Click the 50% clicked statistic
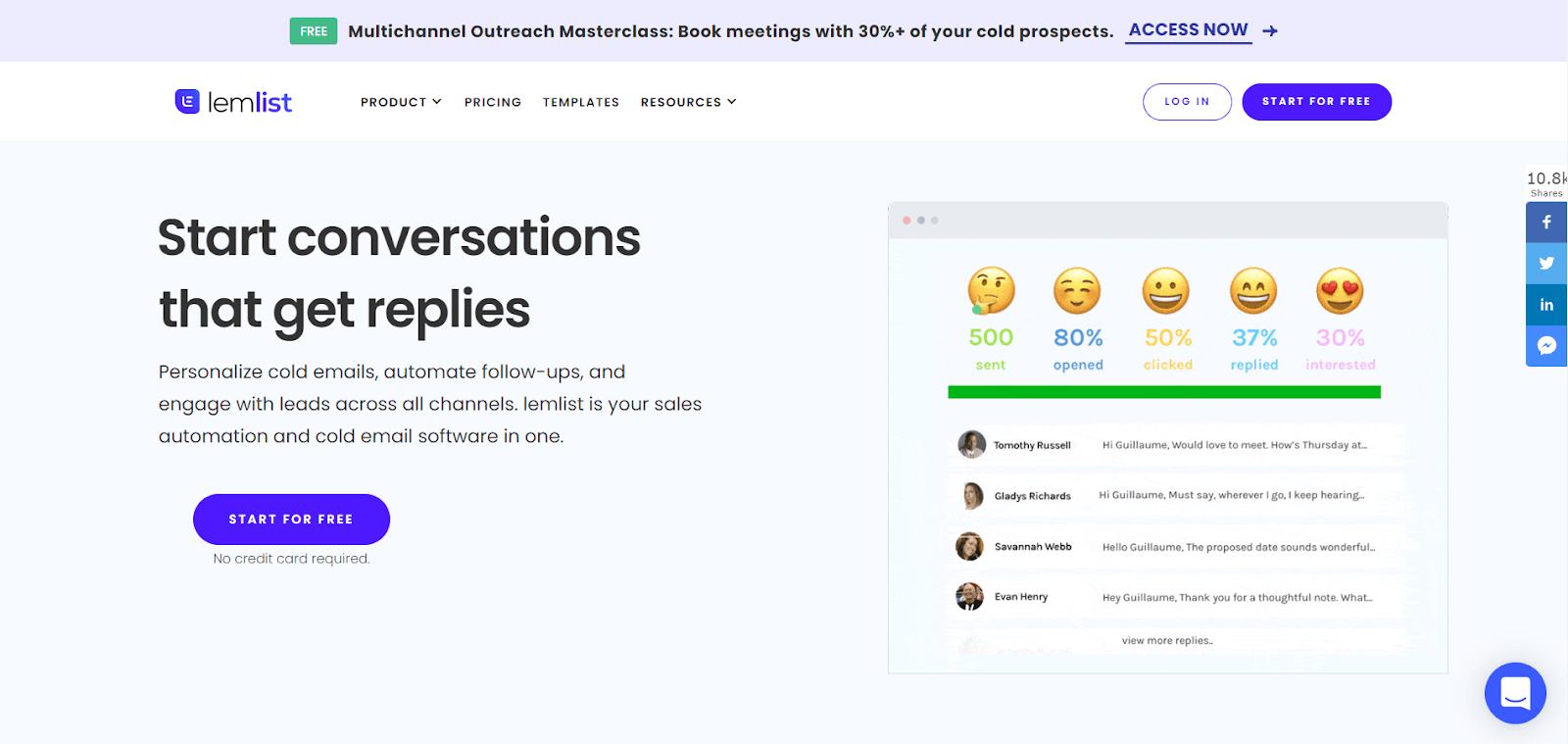1568x744 pixels. 1168,349
